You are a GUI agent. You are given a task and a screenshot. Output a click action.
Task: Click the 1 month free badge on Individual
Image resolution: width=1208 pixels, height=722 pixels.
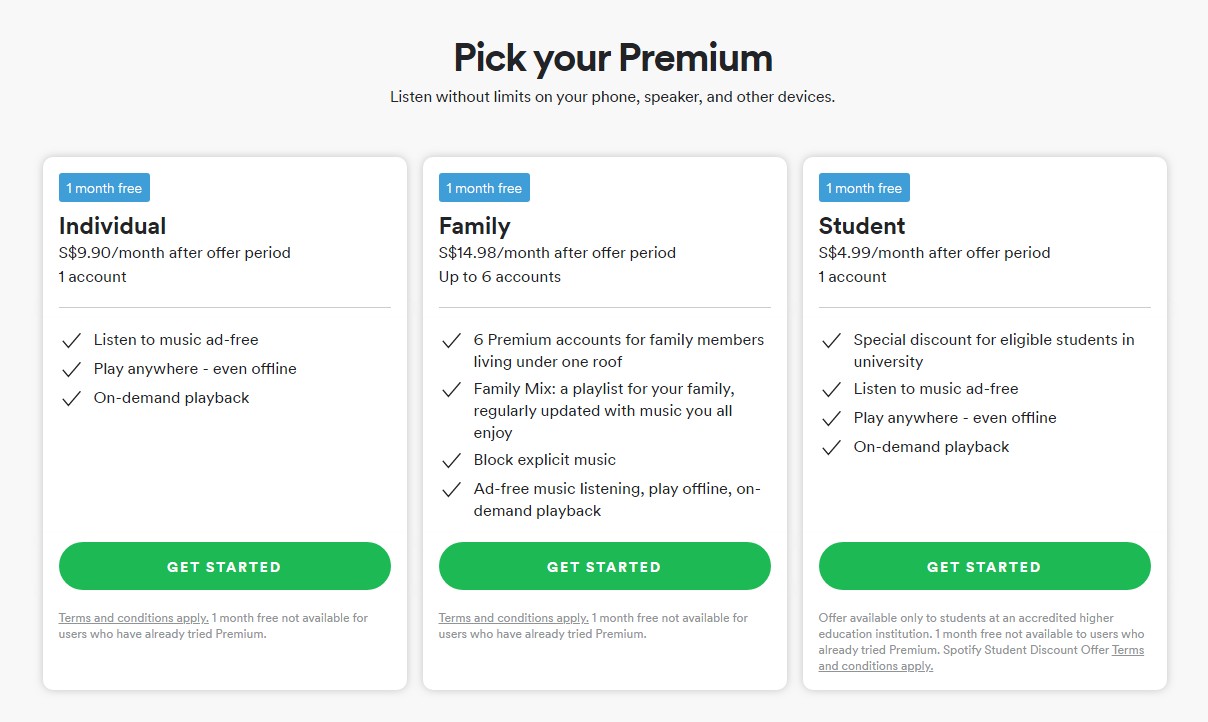104,188
